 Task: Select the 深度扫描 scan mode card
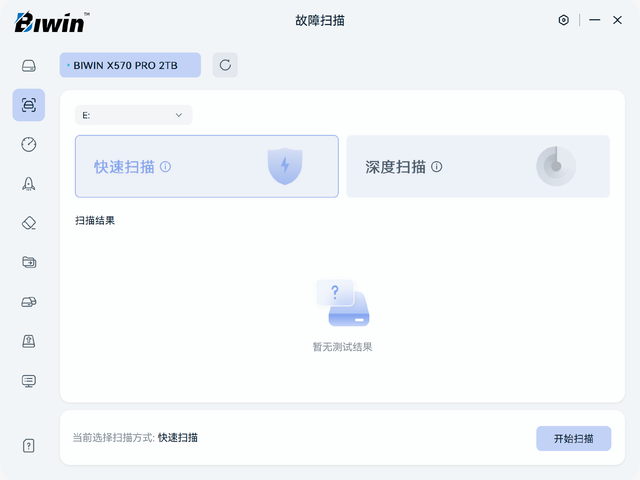tap(478, 167)
